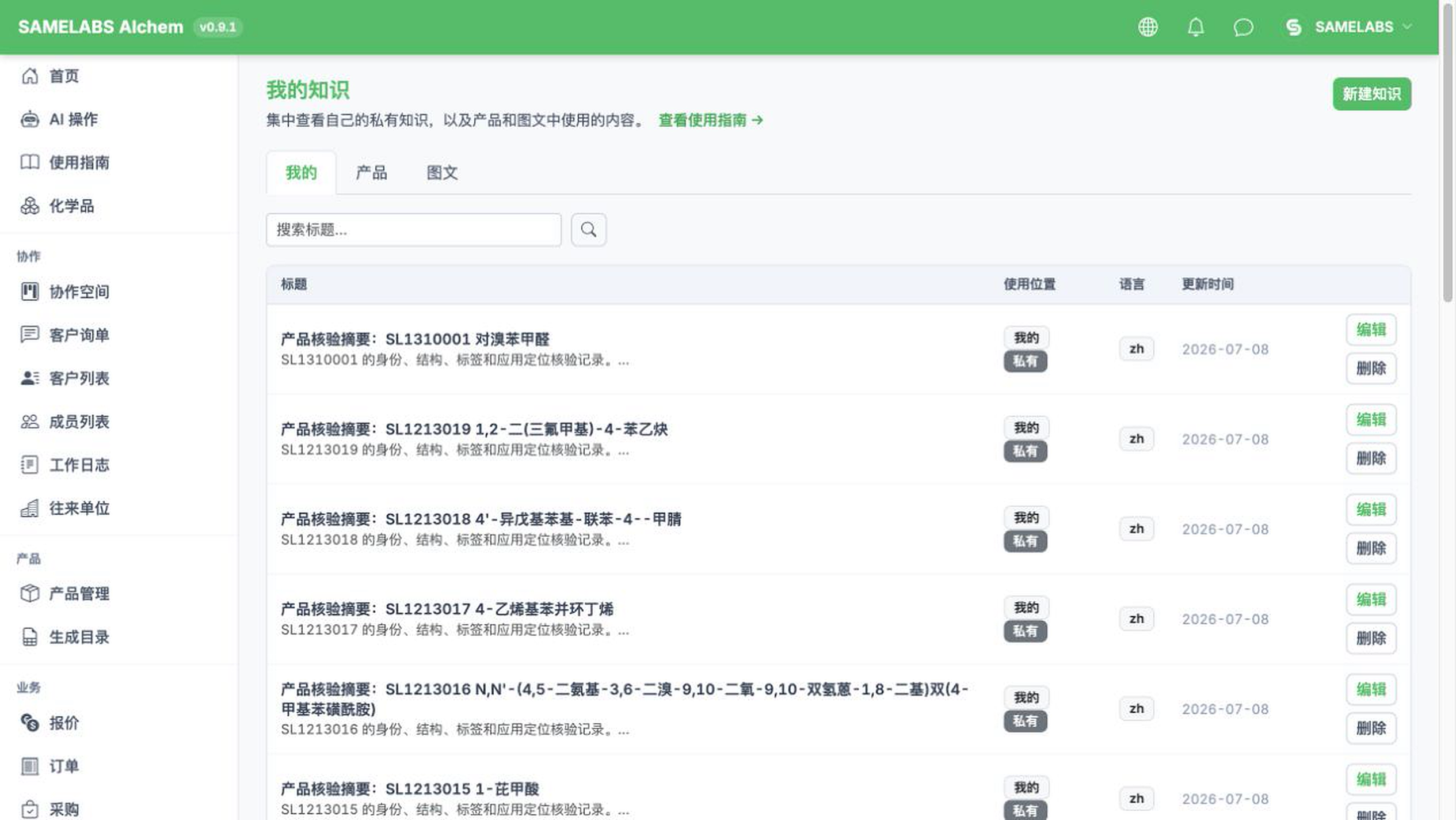This screenshot has height=820, width=1456.
Task: Open 使用指南 book icon
Action: click(x=30, y=162)
